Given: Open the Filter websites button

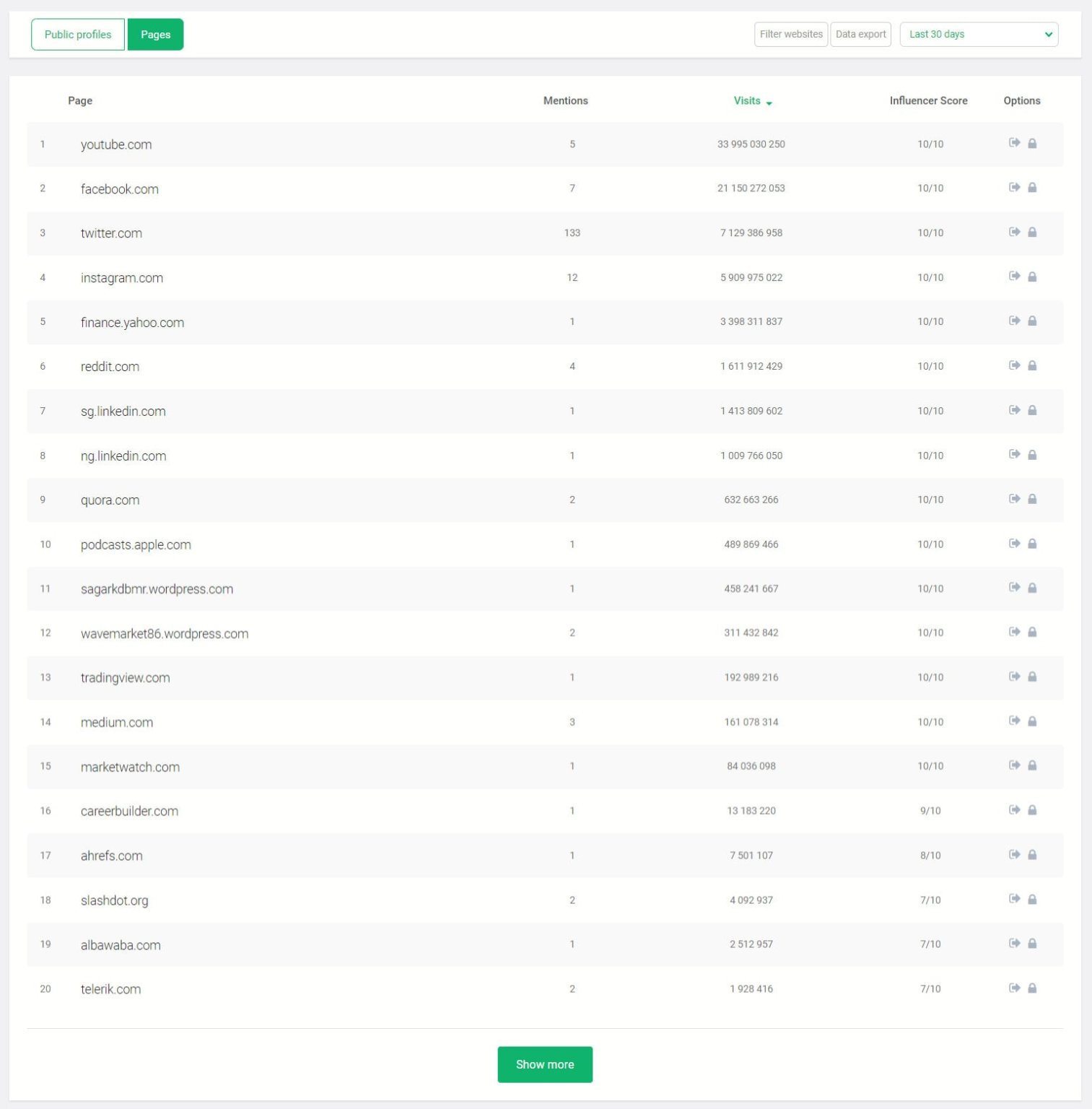Looking at the screenshot, I should (x=790, y=34).
